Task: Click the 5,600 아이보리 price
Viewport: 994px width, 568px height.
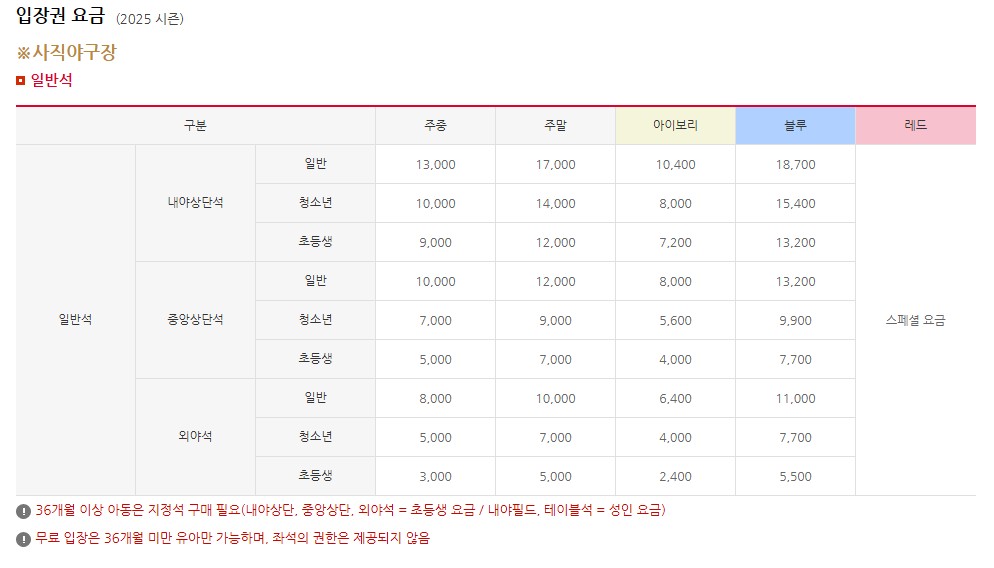Action: click(x=675, y=321)
